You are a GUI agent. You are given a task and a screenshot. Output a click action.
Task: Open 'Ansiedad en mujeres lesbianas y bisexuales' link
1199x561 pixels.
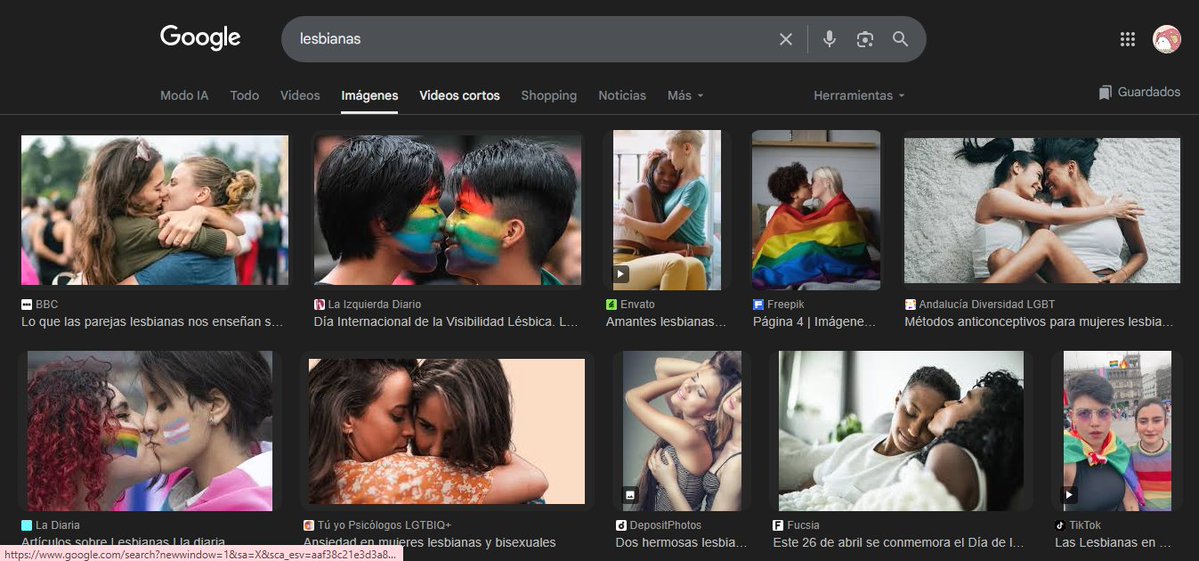[x=430, y=543]
